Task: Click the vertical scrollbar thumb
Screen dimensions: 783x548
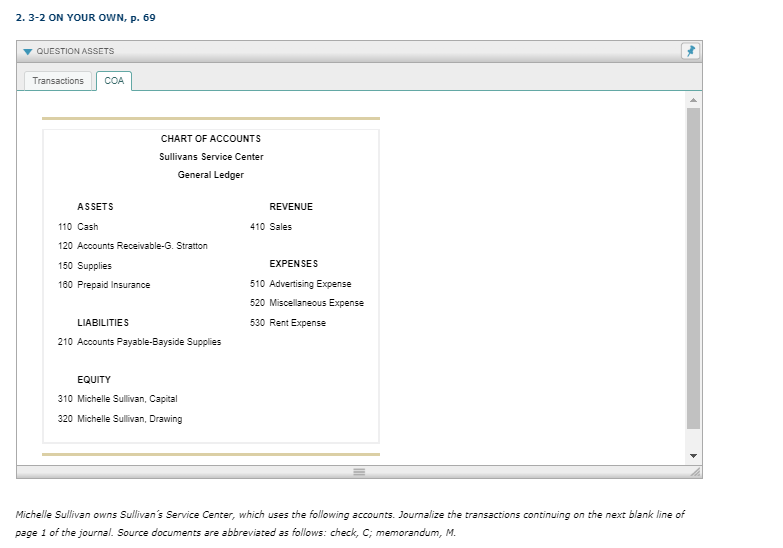Action: point(693,268)
